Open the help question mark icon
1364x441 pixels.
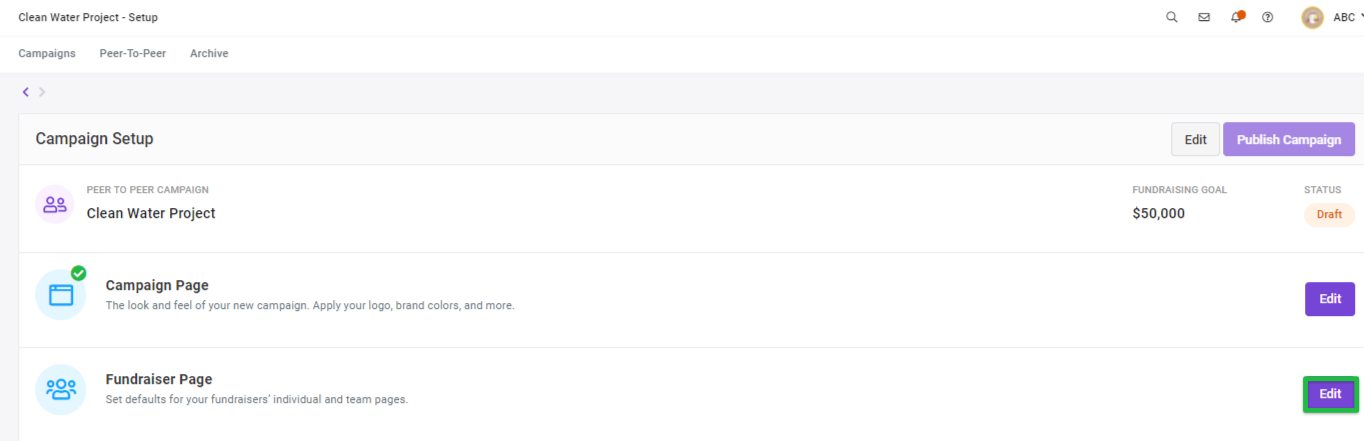pos(1268,17)
